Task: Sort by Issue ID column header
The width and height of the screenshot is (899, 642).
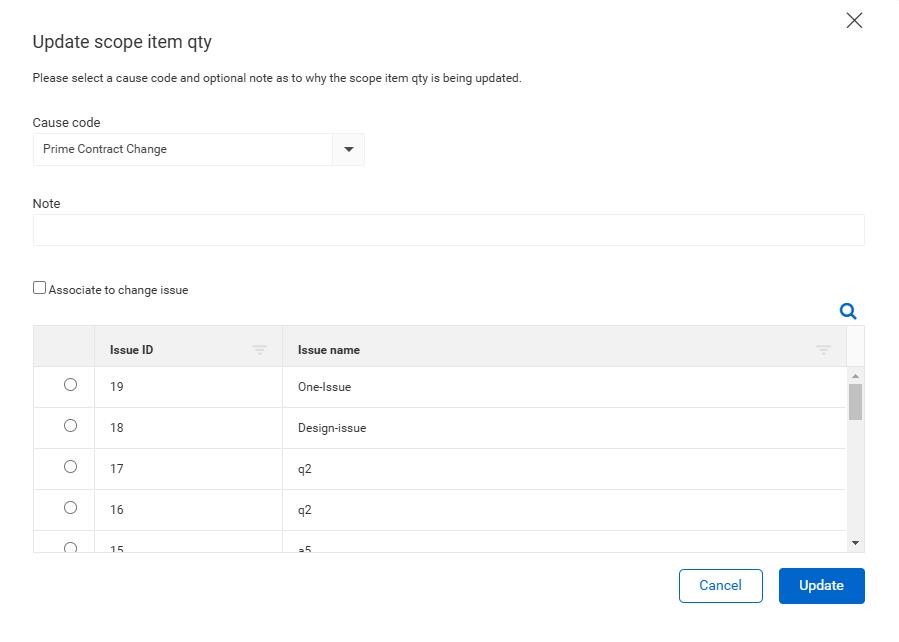Action: coord(132,350)
